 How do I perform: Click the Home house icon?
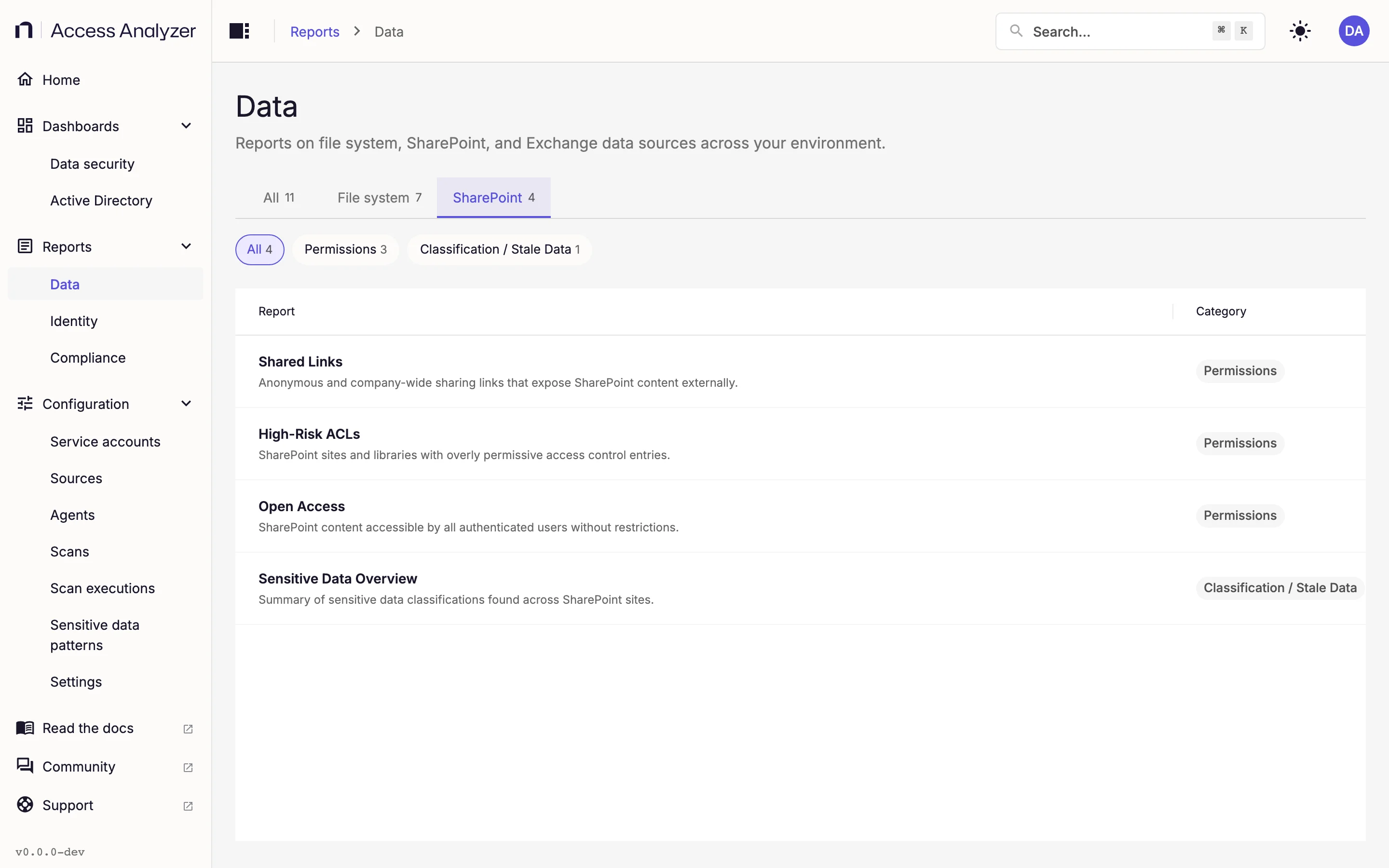[x=25, y=79]
